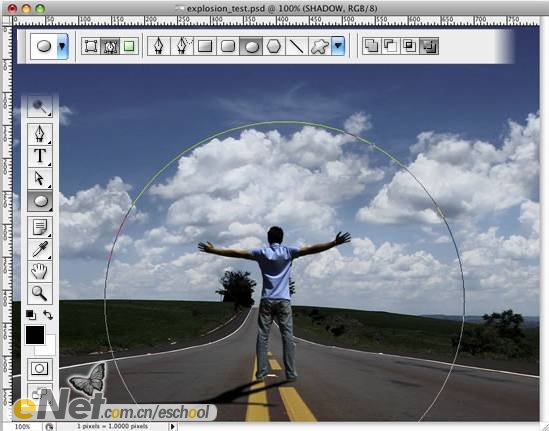Select the Line shape tool
This screenshot has width=549, height=431.
tap(297, 46)
